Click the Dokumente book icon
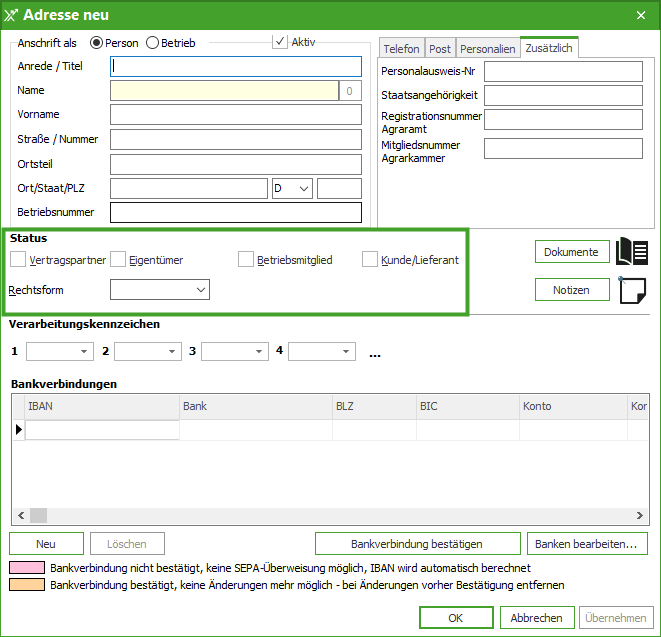 click(x=633, y=252)
